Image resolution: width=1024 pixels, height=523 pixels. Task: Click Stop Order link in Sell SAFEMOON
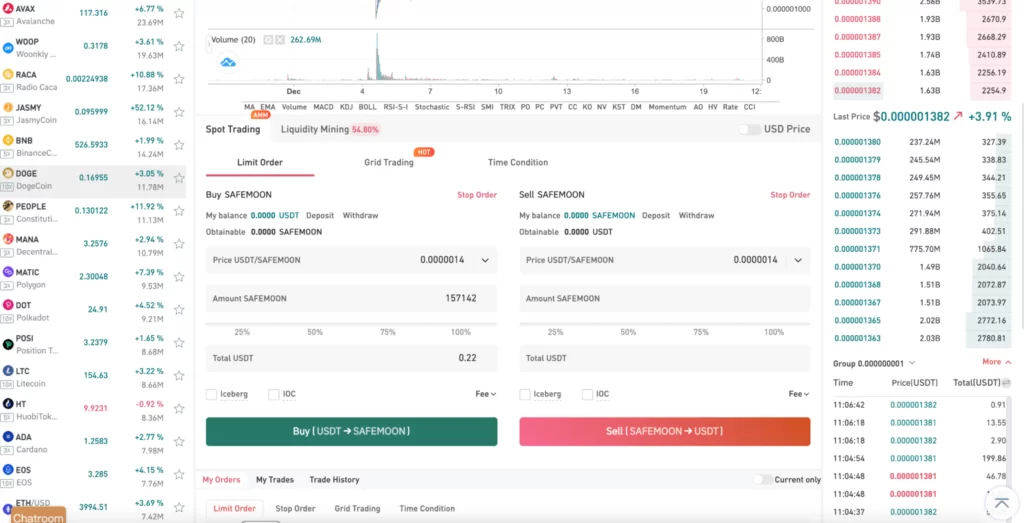pyautogui.click(x=790, y=195)
